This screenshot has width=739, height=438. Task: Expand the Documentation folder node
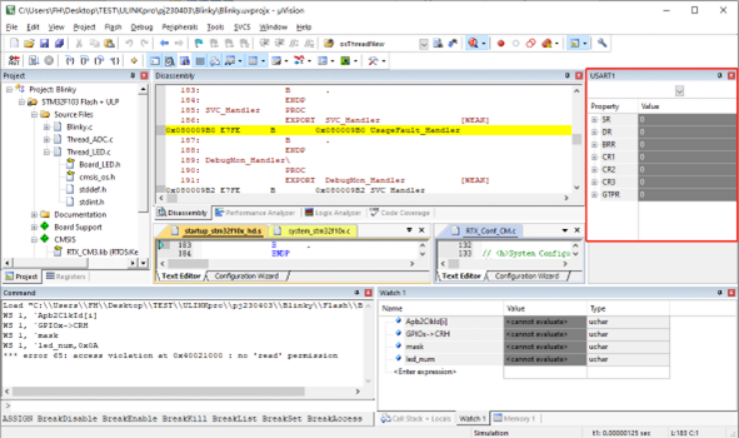(33, 215)
